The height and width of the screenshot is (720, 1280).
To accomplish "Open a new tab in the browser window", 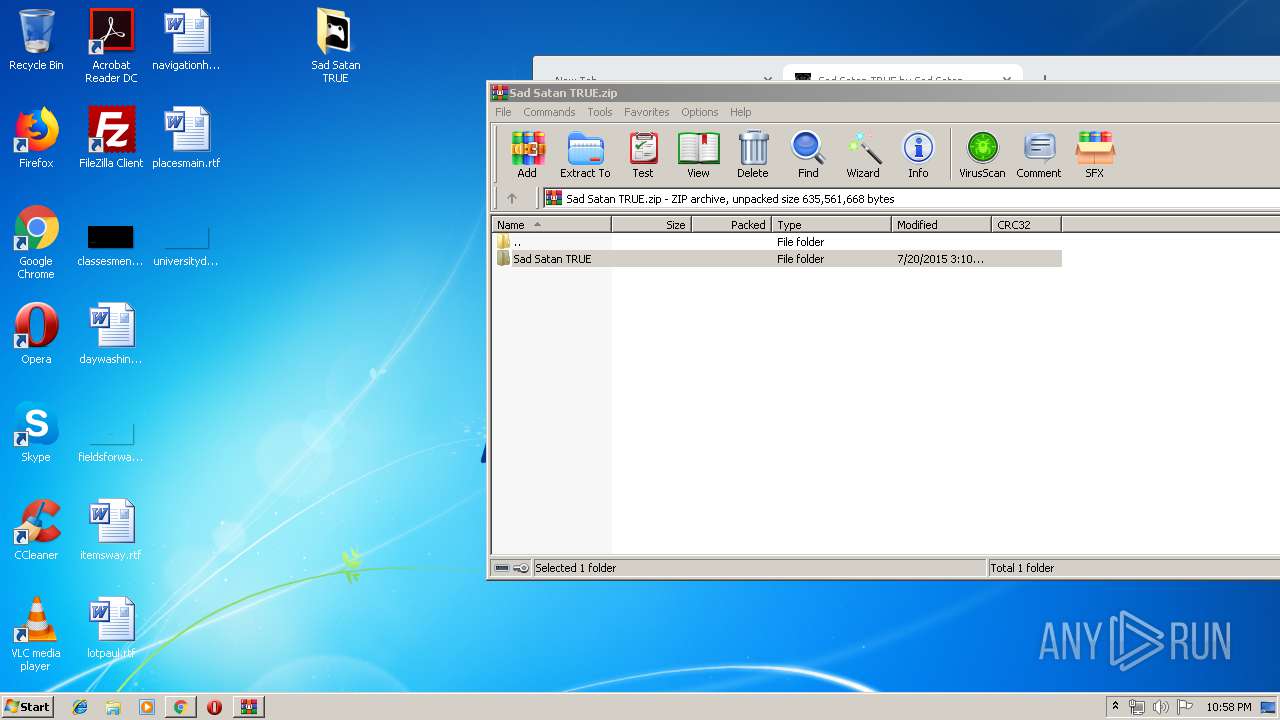I will click(1044, 79).
